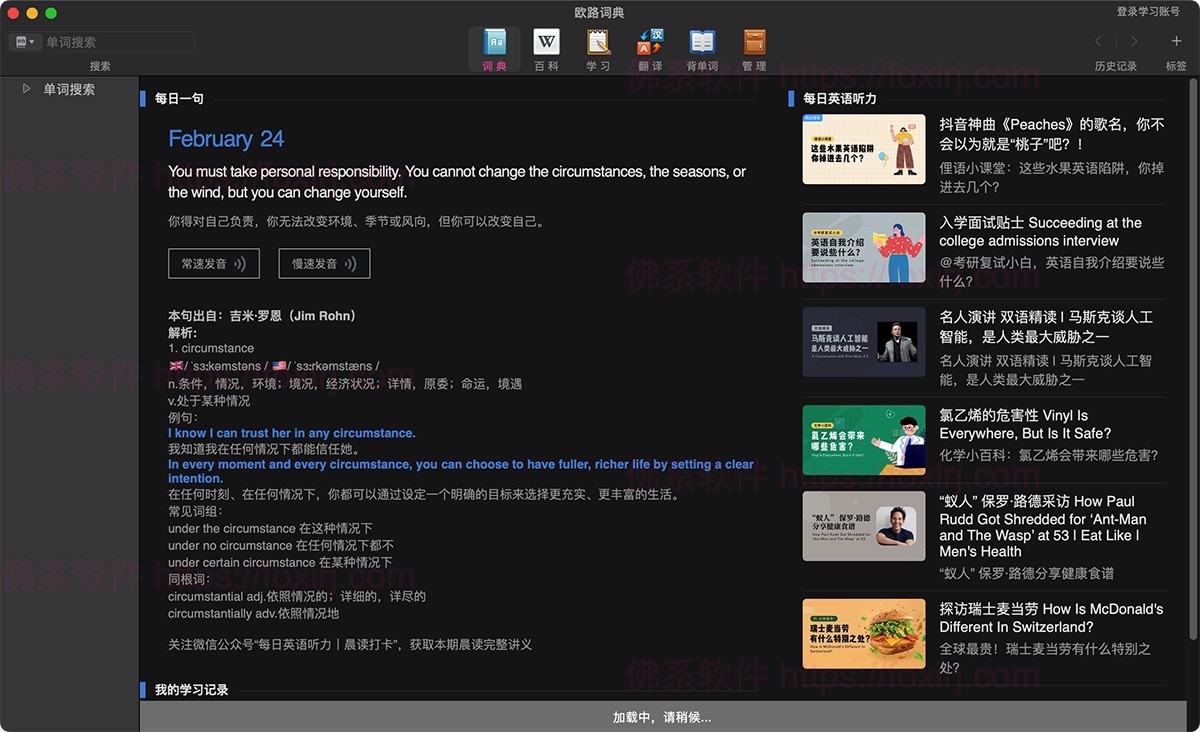Open the 学习 study notepad icon

(598, 42)
